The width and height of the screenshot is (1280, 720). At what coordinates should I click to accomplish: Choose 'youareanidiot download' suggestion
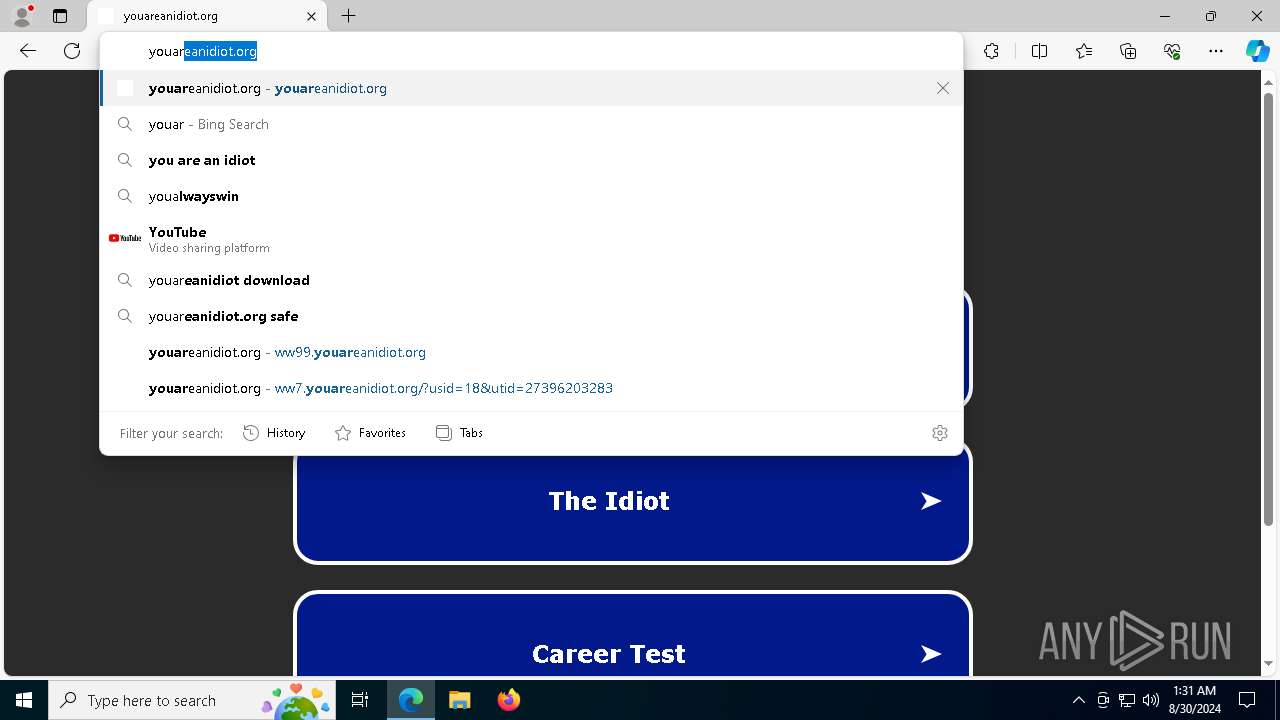click(531, 280)
